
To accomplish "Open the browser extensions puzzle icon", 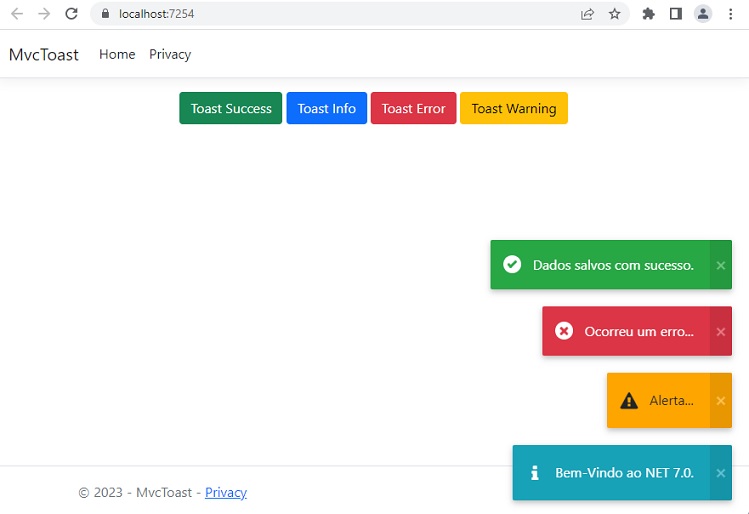I will [x=648, y=14].
